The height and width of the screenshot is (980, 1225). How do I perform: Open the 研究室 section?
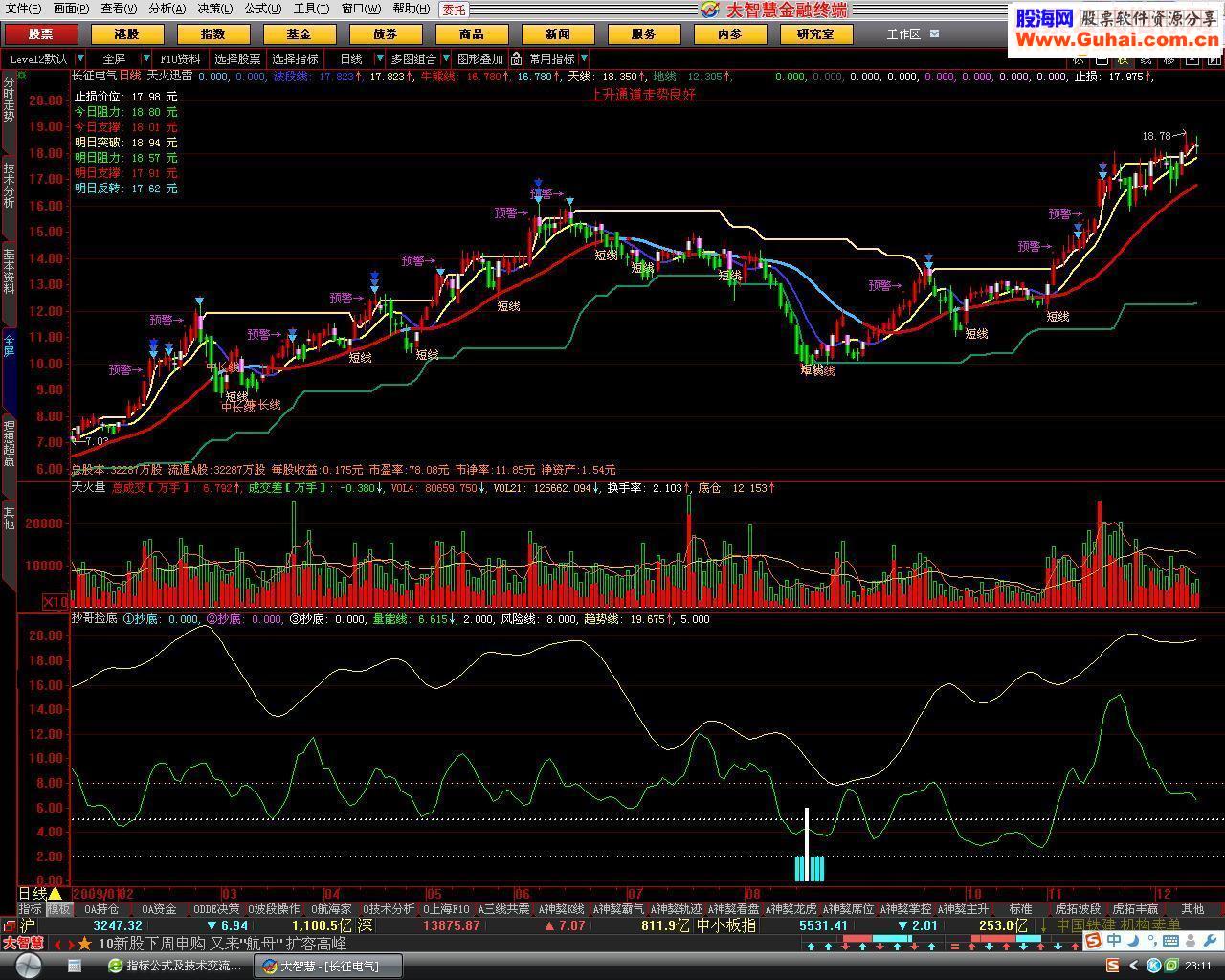click(815, 33)
